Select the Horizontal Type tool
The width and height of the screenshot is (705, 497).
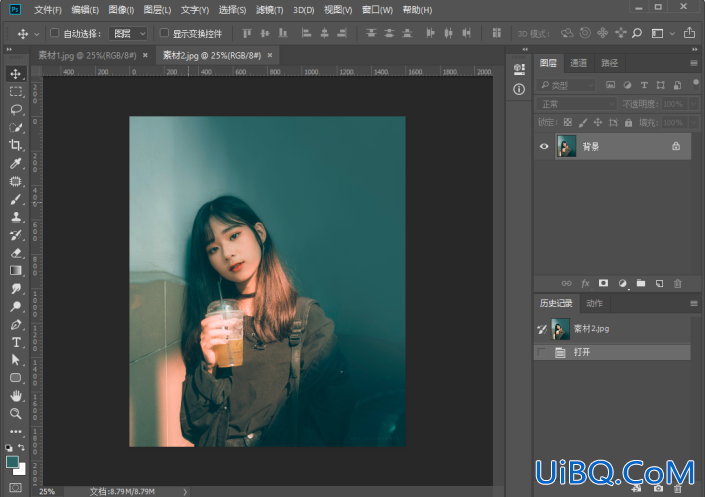[16, 342]
